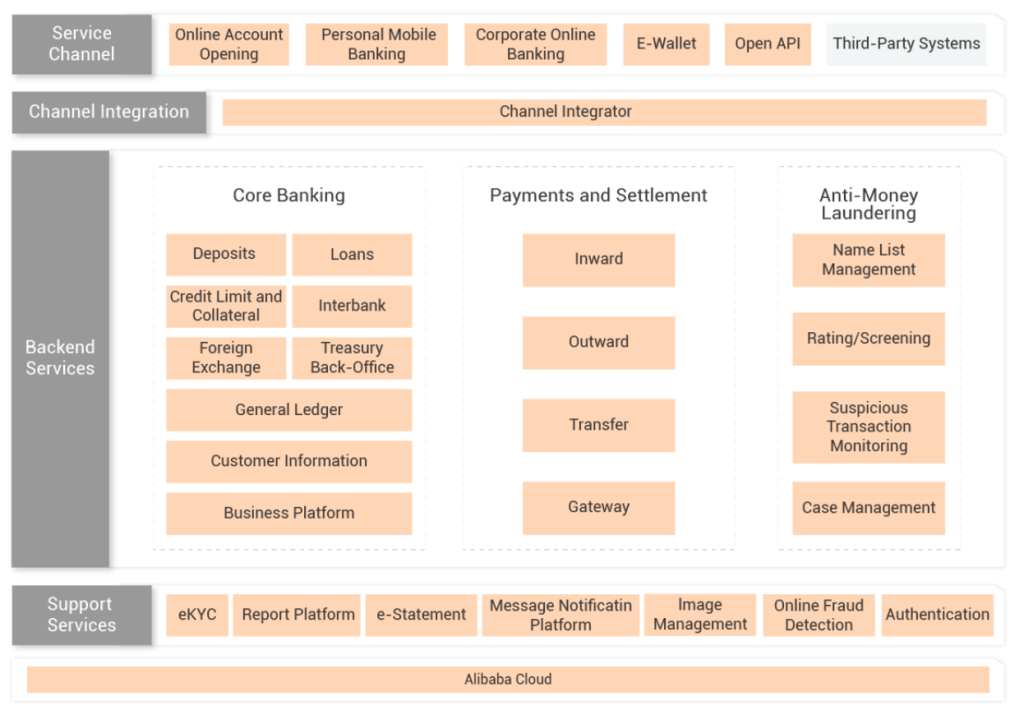
Task: Click the Gateway box
Action: [598, 508]
